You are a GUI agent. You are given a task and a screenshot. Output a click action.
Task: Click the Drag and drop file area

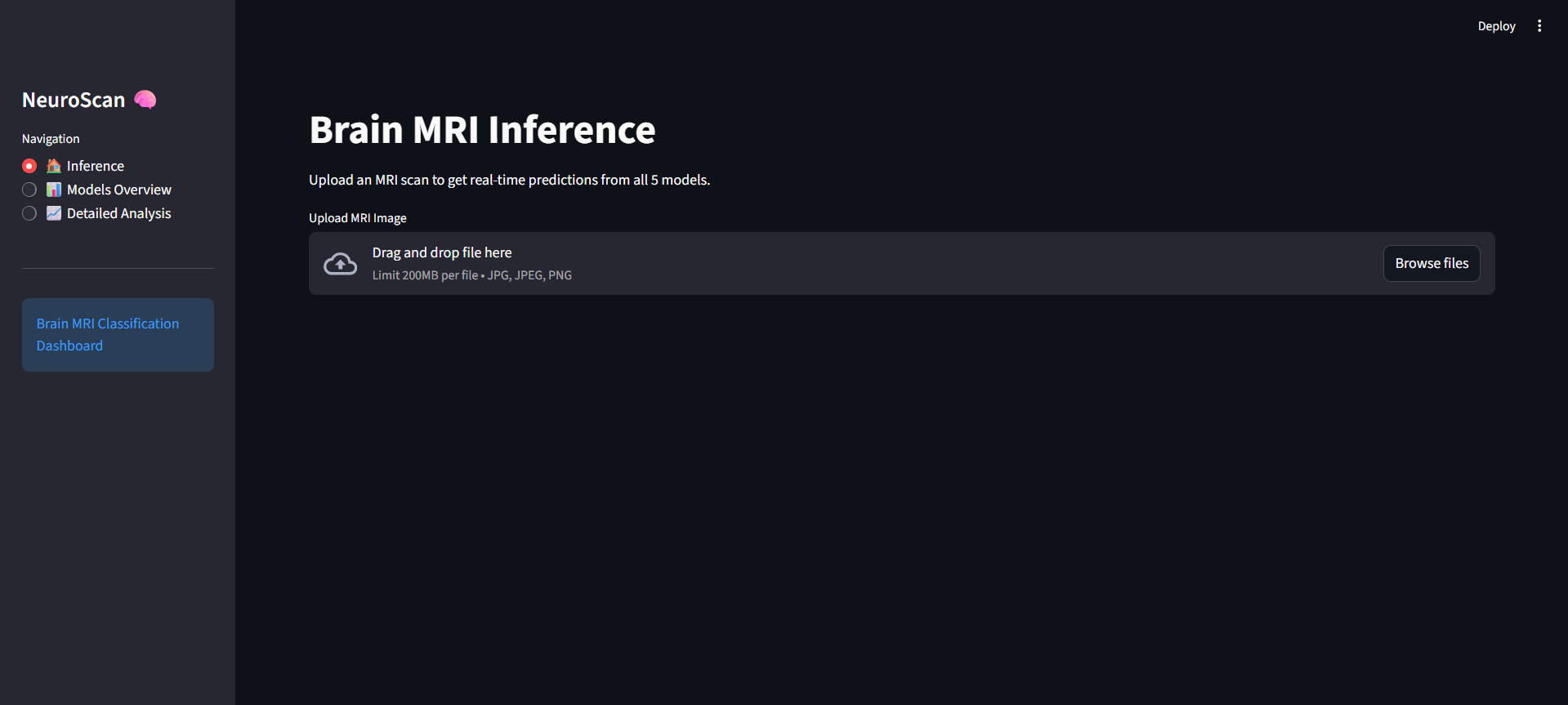tap(902, 263)
